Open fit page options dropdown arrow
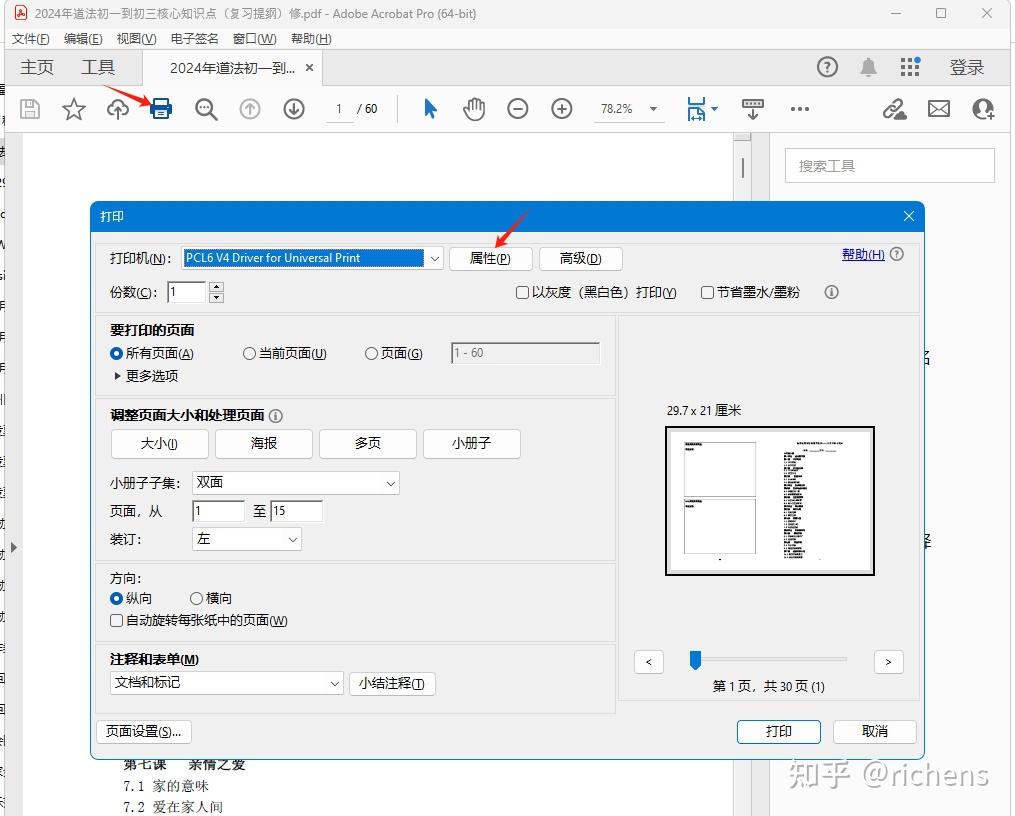The image size is (1015, 816). point(715,109)
